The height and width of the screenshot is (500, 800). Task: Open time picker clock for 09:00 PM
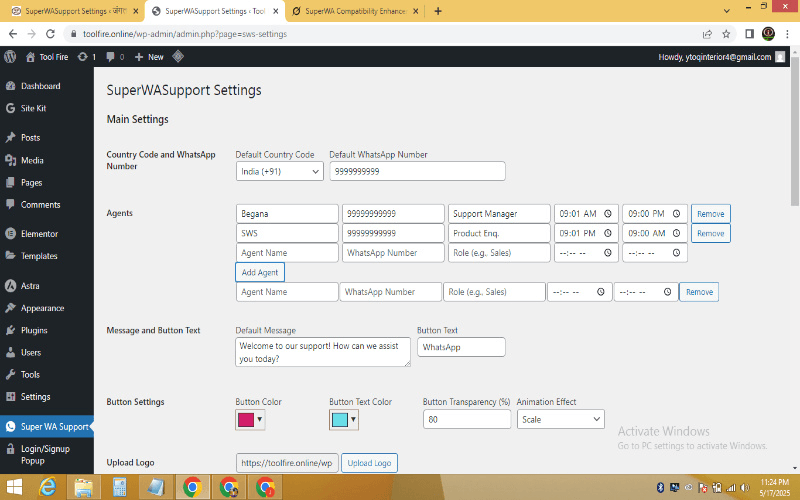[x=676, y=214]
